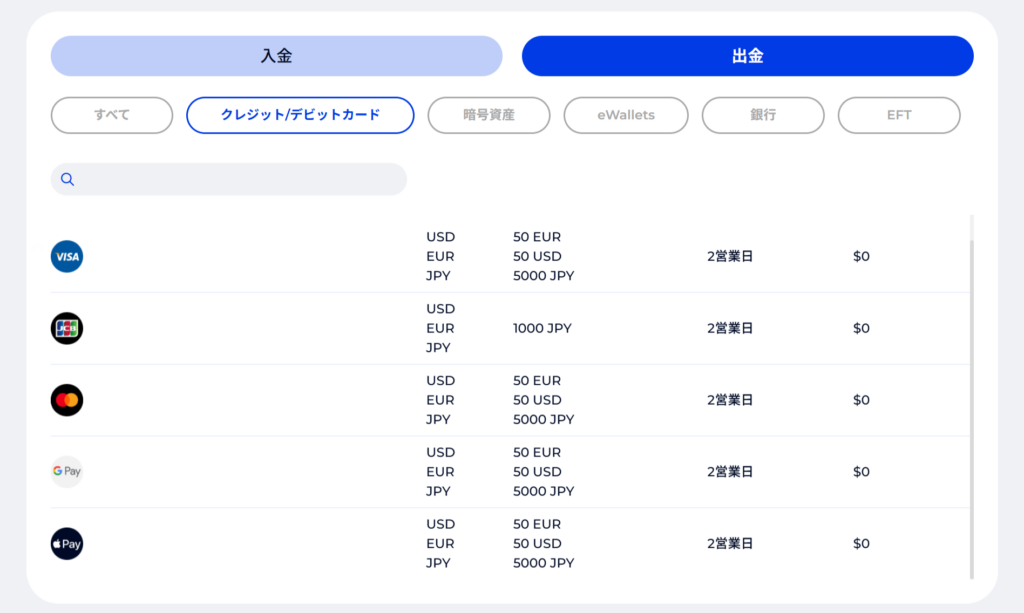This screenshot has height=613, width=1024.
Task: Click into the payment search field
Action: (240, 180)
